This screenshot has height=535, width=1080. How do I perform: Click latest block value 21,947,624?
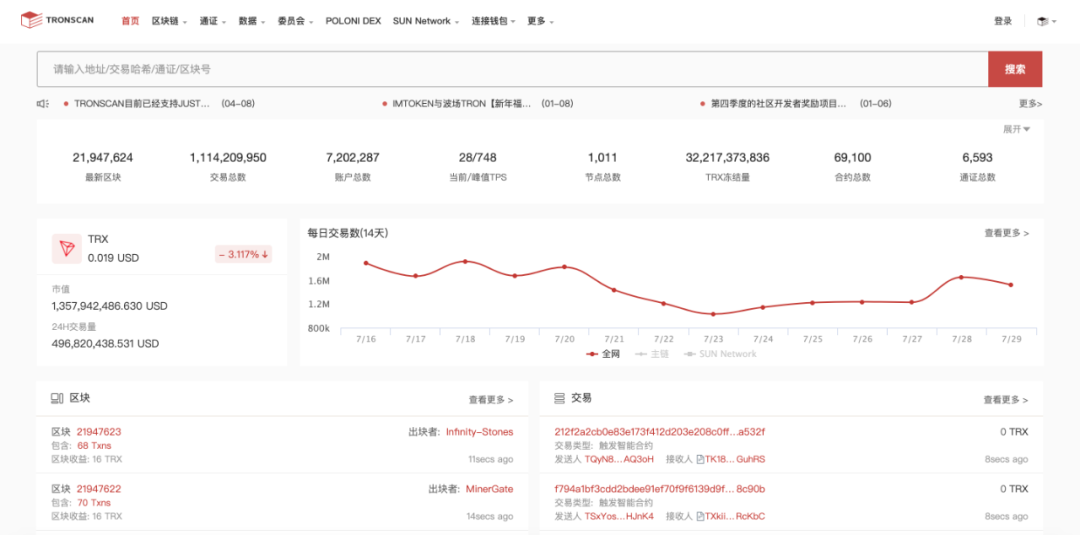click(x=103, y=158)
